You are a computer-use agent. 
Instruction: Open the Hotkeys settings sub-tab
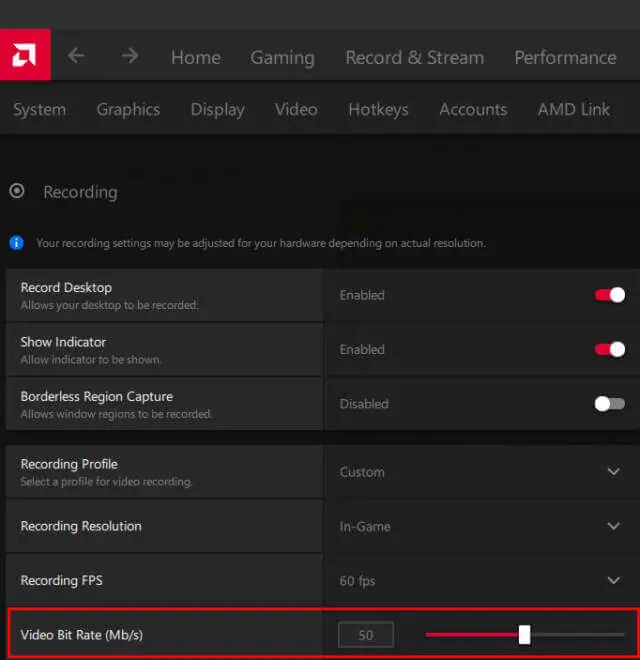click(378, 109)
